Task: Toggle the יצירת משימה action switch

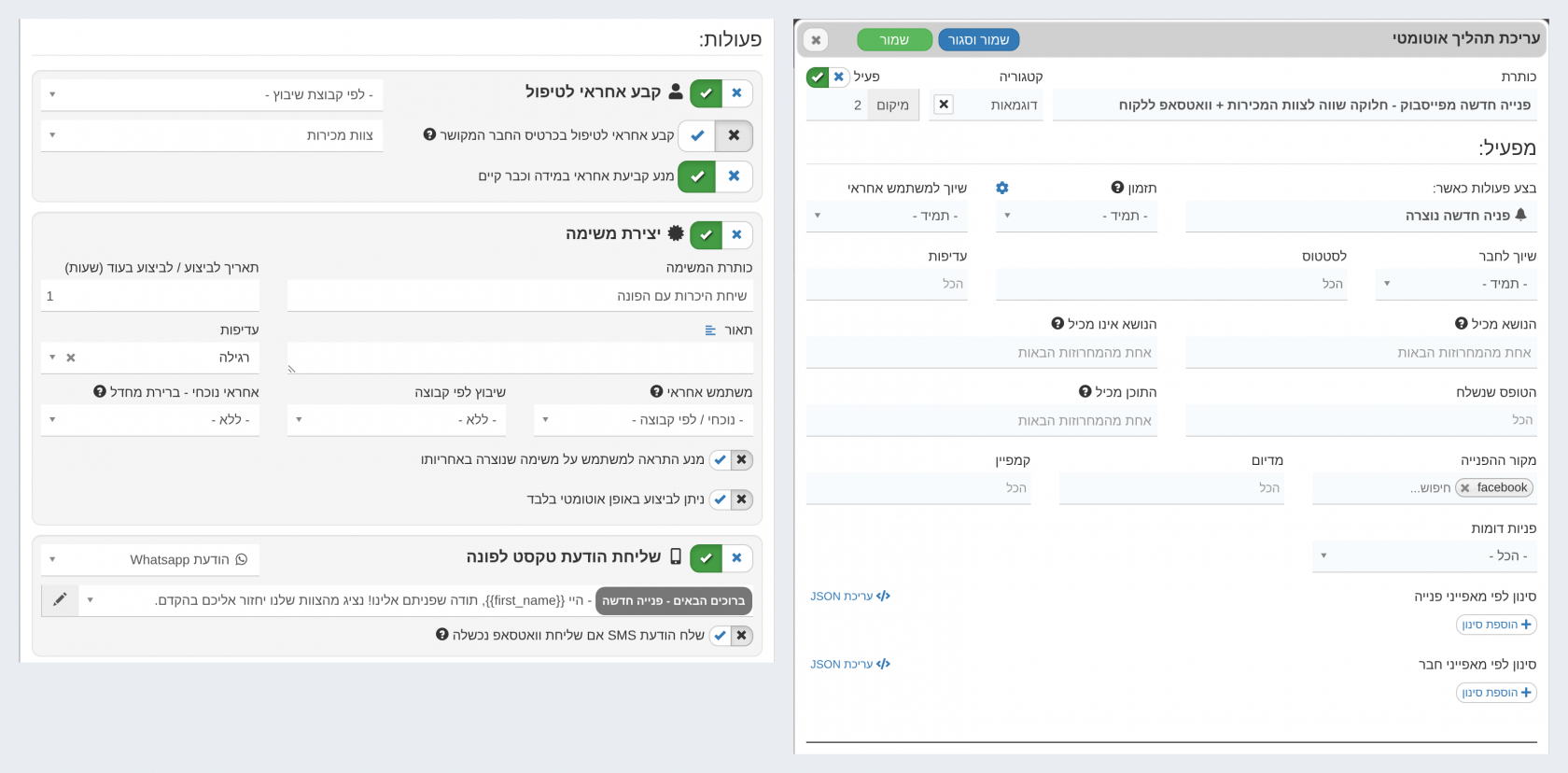Action: [x=721, y=235]
